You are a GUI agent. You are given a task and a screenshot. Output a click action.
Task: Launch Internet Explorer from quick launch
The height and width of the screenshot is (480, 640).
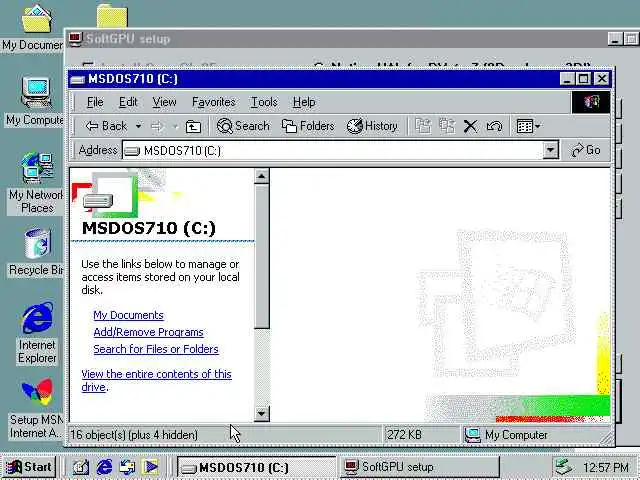click(x=104, y=467)
